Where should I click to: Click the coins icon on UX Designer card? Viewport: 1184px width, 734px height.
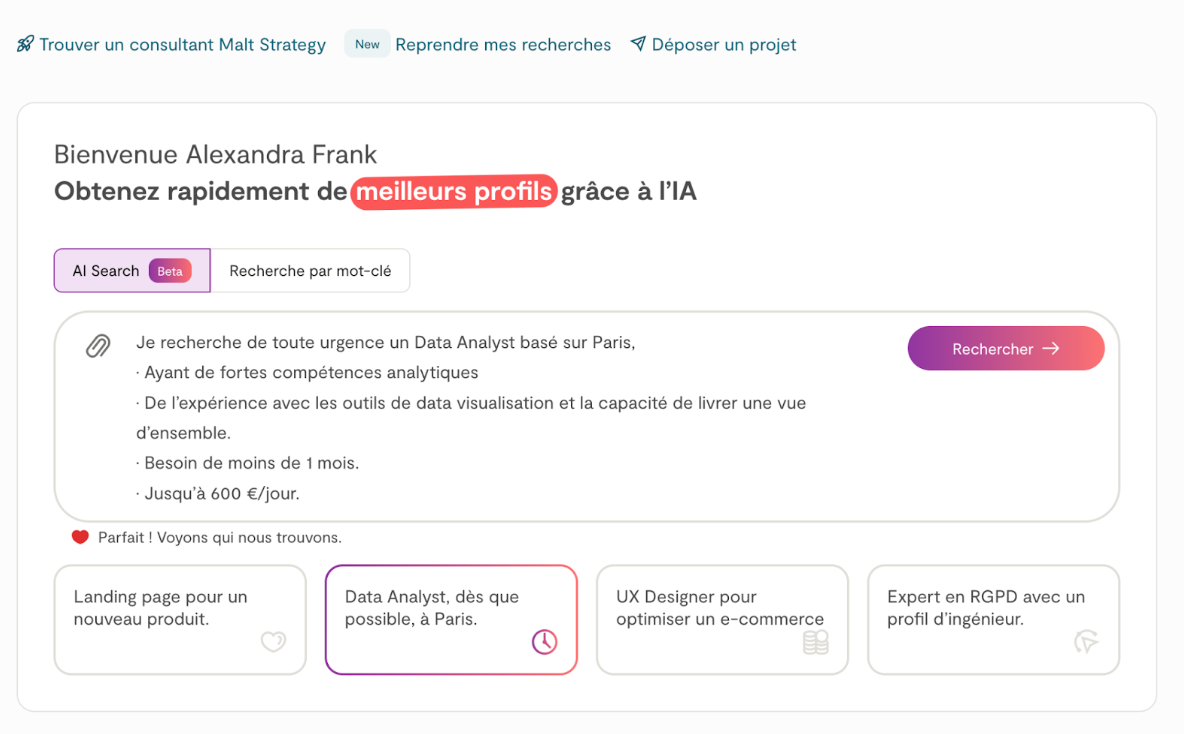point(816,642)
